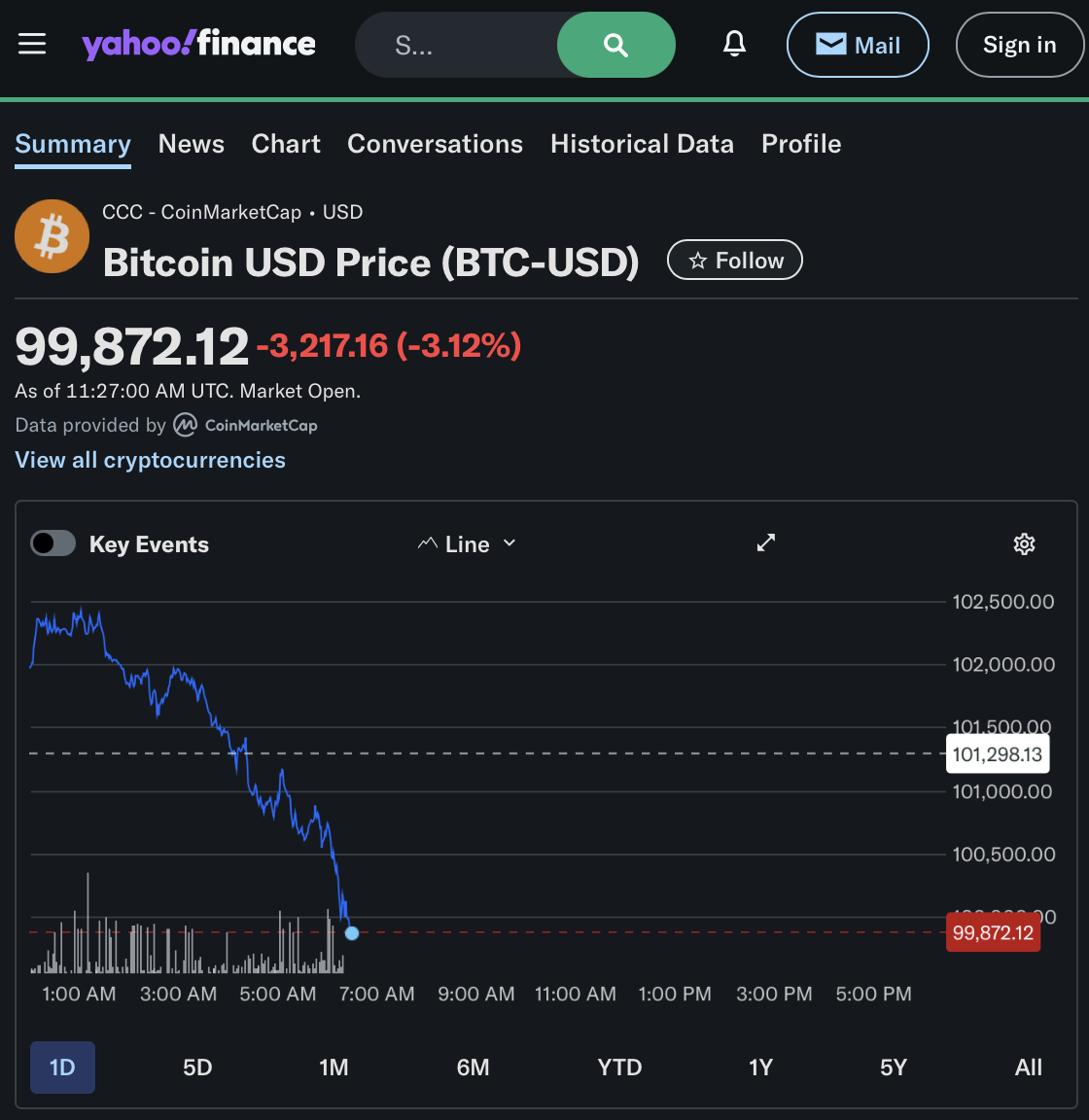Open the hamburger navigation menu
The height and width of the screenshot is (1120, 1089).
coord(32,44)
